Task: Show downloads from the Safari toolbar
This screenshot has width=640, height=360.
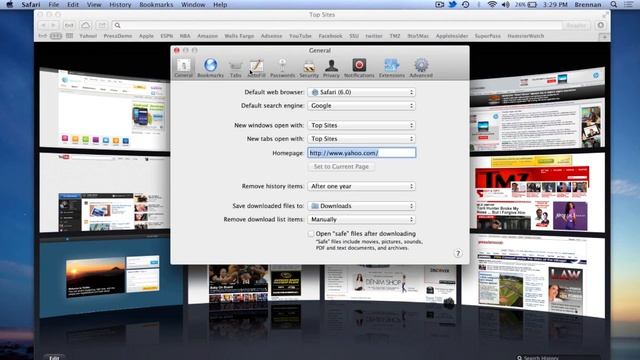Action: tap(600, 25)
